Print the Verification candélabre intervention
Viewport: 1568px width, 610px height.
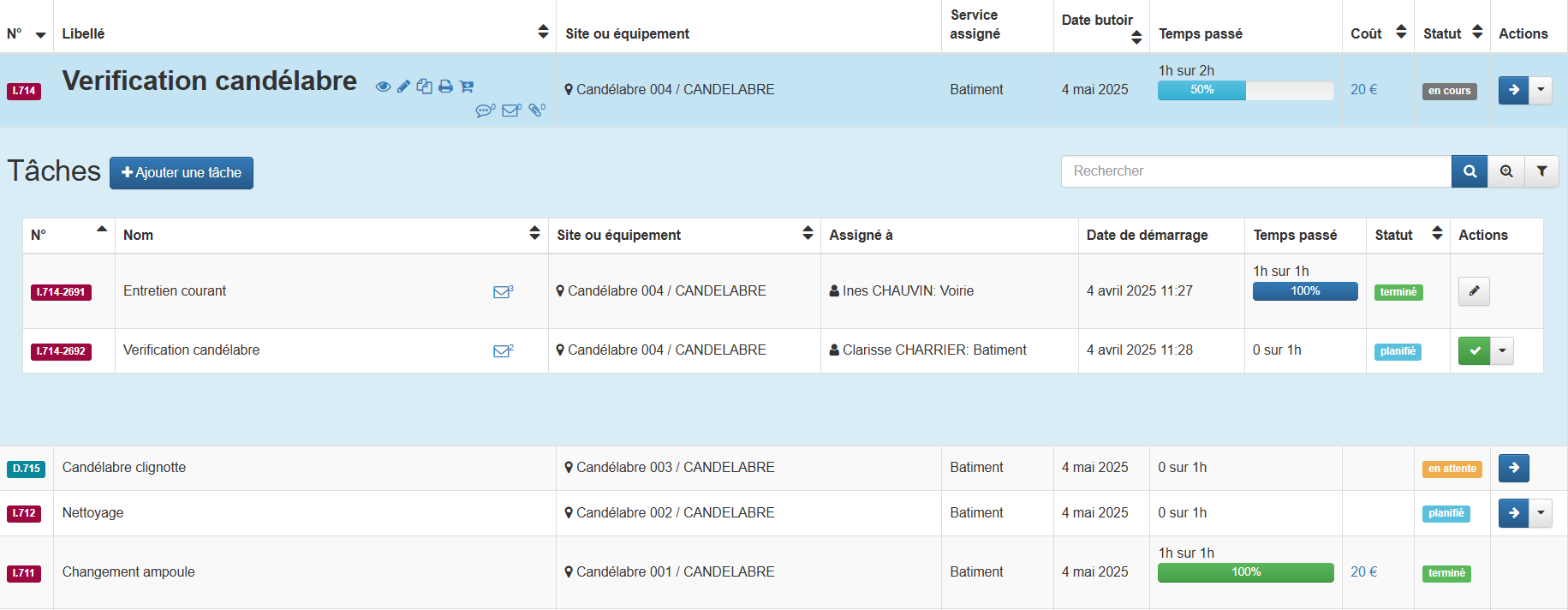[x=445, y=87]
